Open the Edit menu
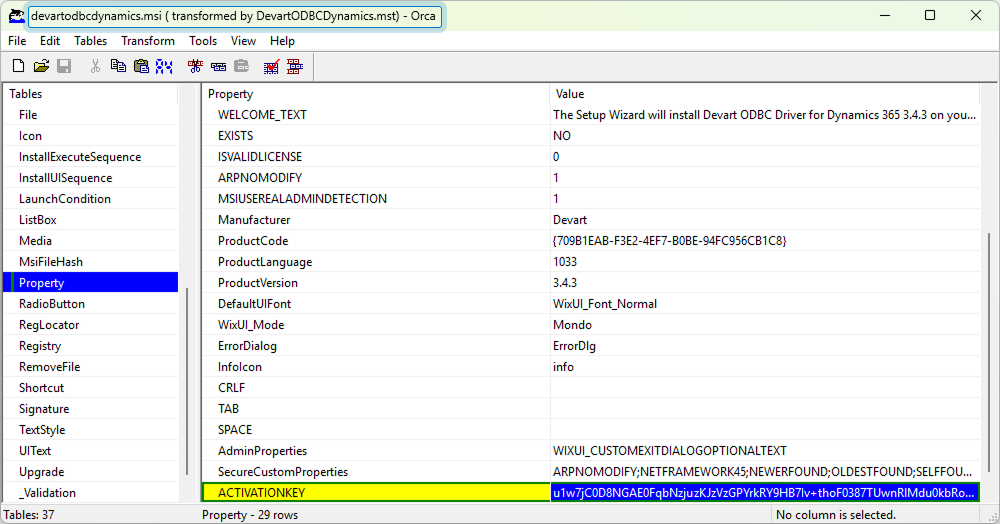Screen dimensions: 1000x524 (50, 41)
